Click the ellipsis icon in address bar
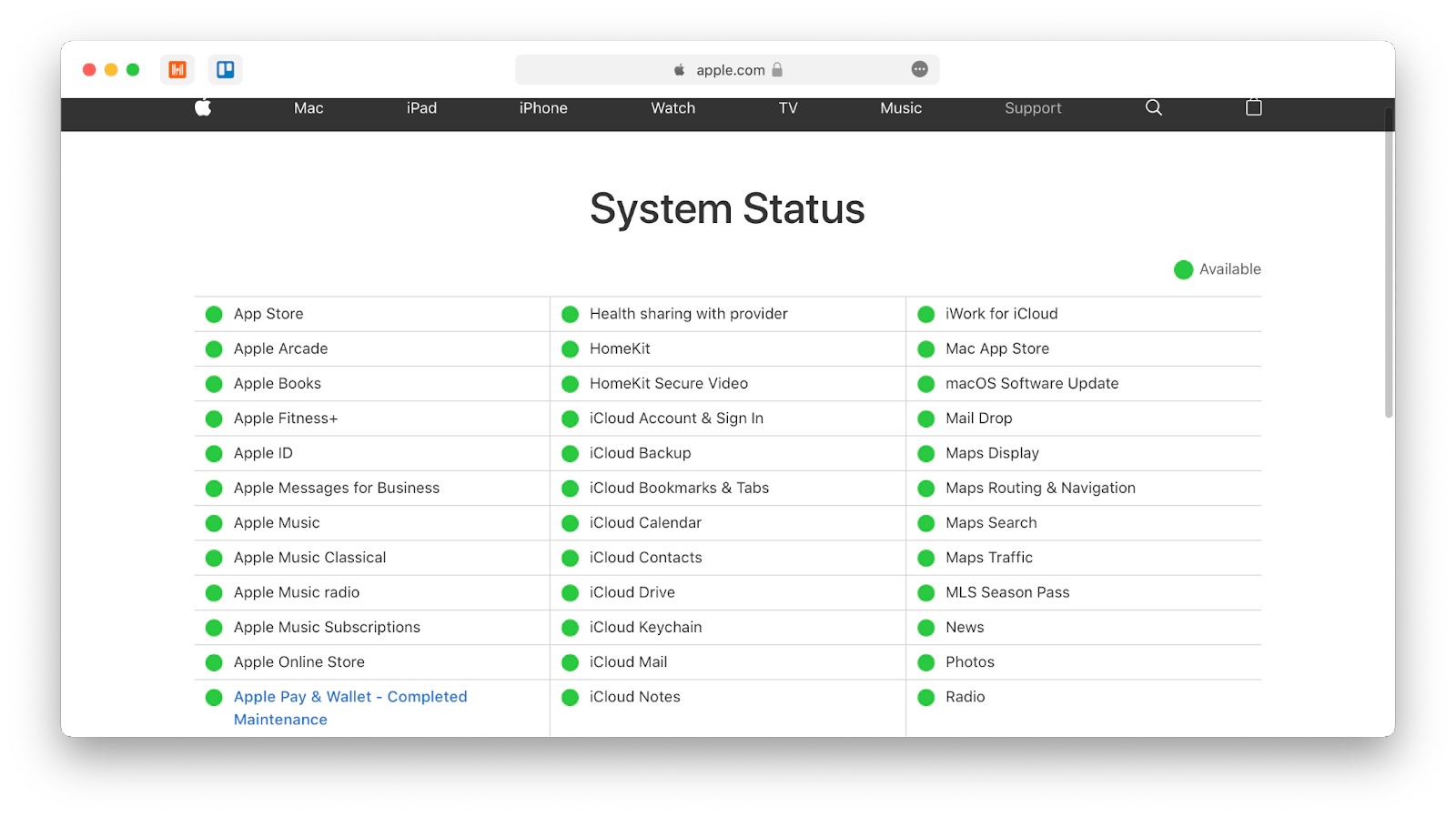Screen dimensions: 1456x817 click(x=920, y=69)
